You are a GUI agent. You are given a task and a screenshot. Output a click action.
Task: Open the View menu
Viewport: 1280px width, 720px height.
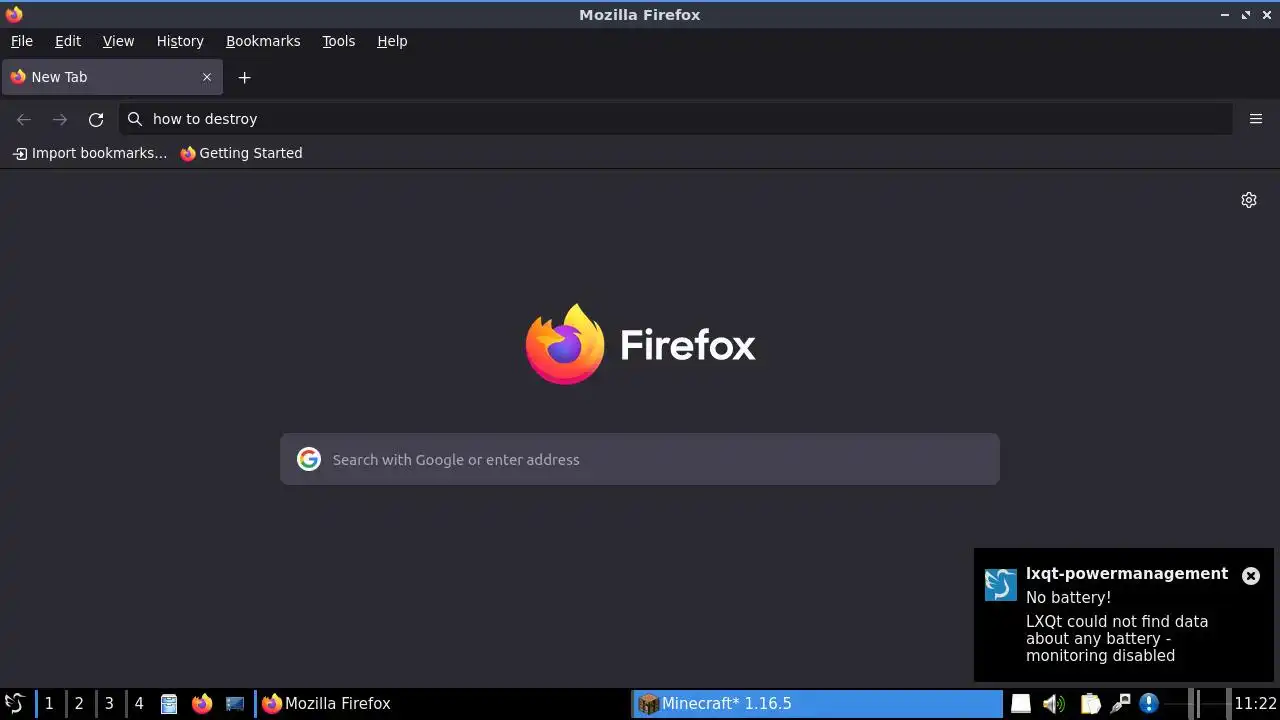pyautogui.click(x=118, y=41)
